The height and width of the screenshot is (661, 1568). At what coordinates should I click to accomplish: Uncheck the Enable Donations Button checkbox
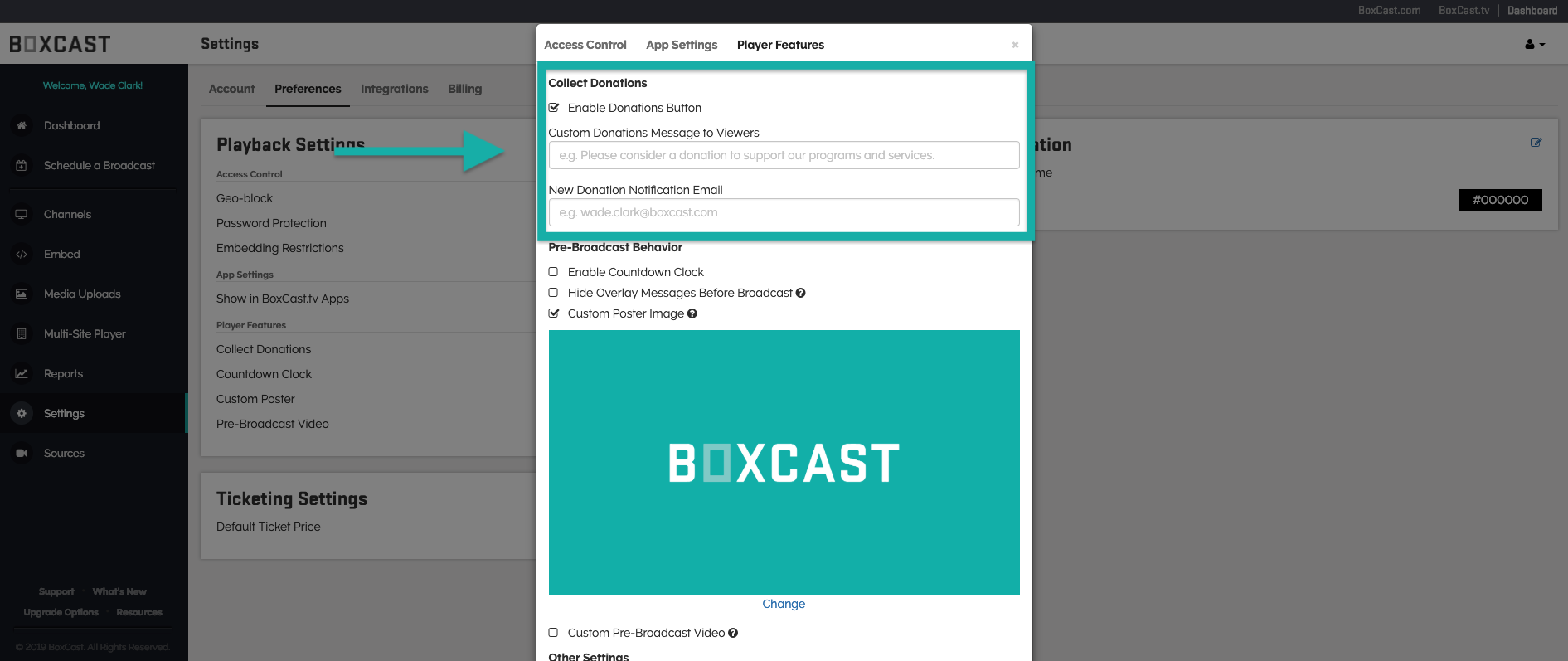pos(554,108)
